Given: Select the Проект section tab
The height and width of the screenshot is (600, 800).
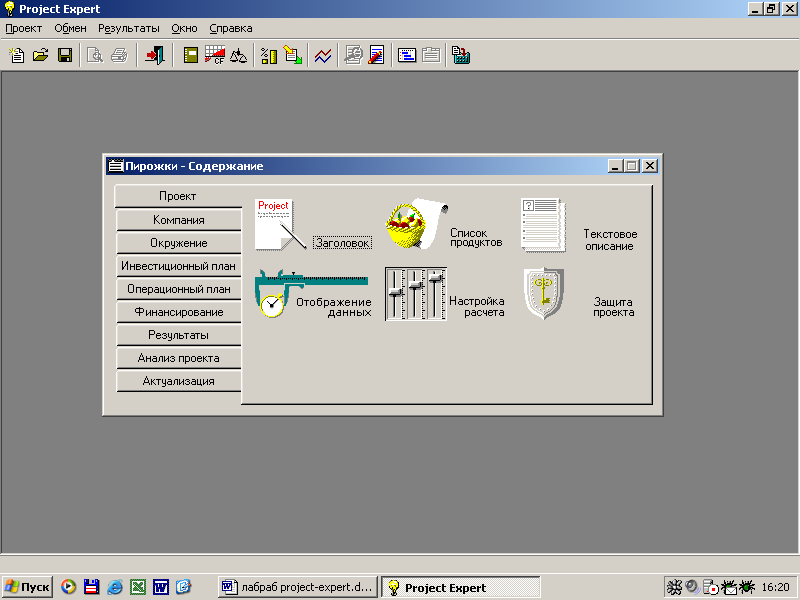Looking at the screenshot, I should [178, 196].
